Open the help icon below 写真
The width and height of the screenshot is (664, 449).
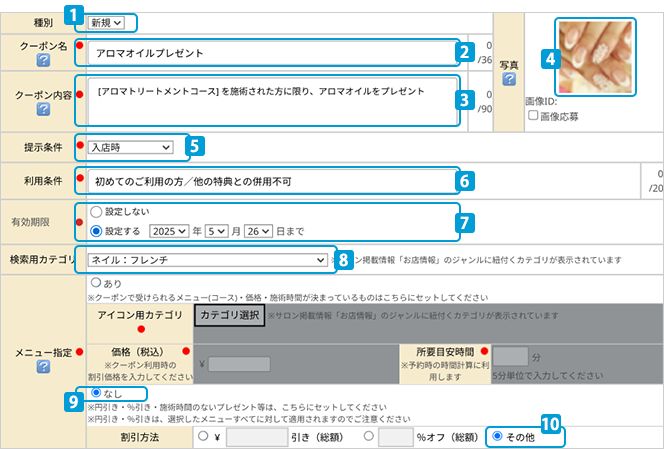click(x=509, y=79)
